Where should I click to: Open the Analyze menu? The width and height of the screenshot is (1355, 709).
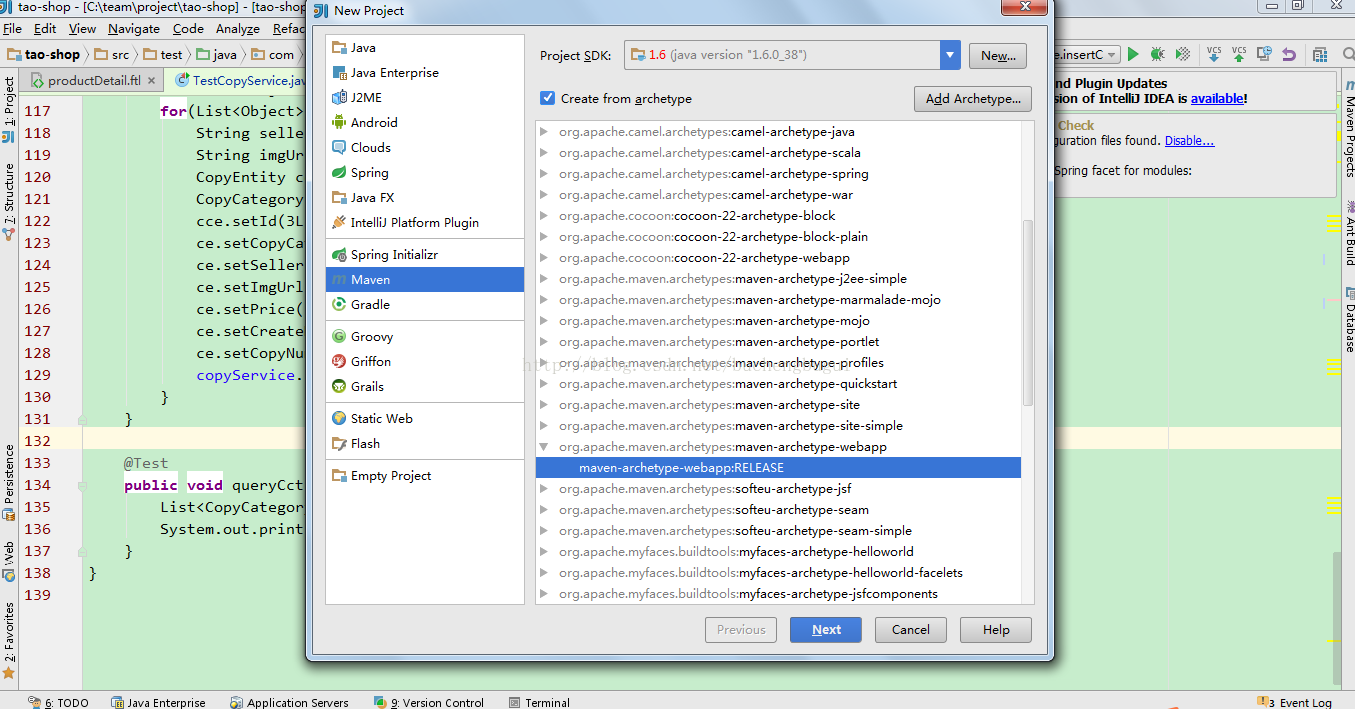coord(238,29)
